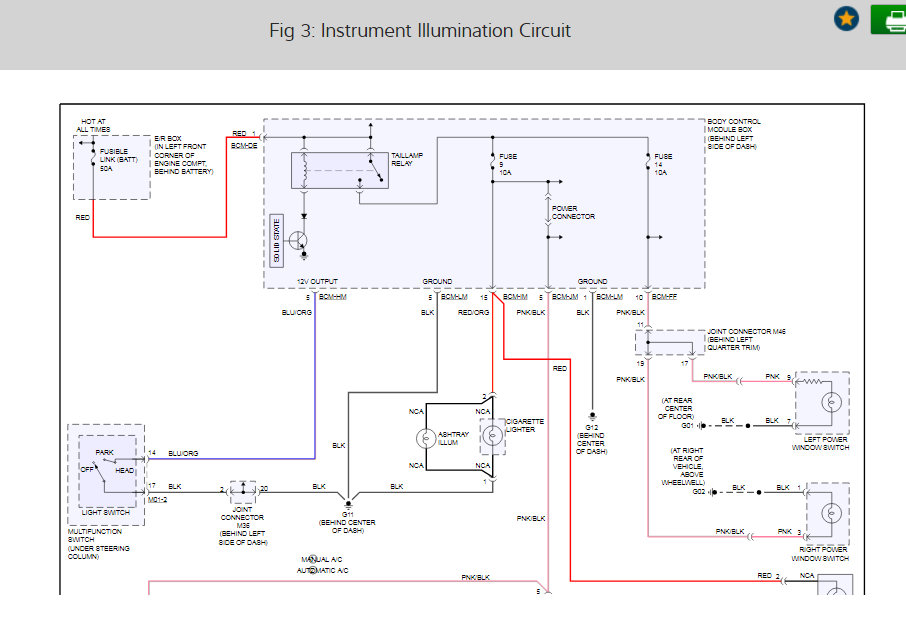
Task: Click the MANUAL A/C label
Action: pos(322,559)
